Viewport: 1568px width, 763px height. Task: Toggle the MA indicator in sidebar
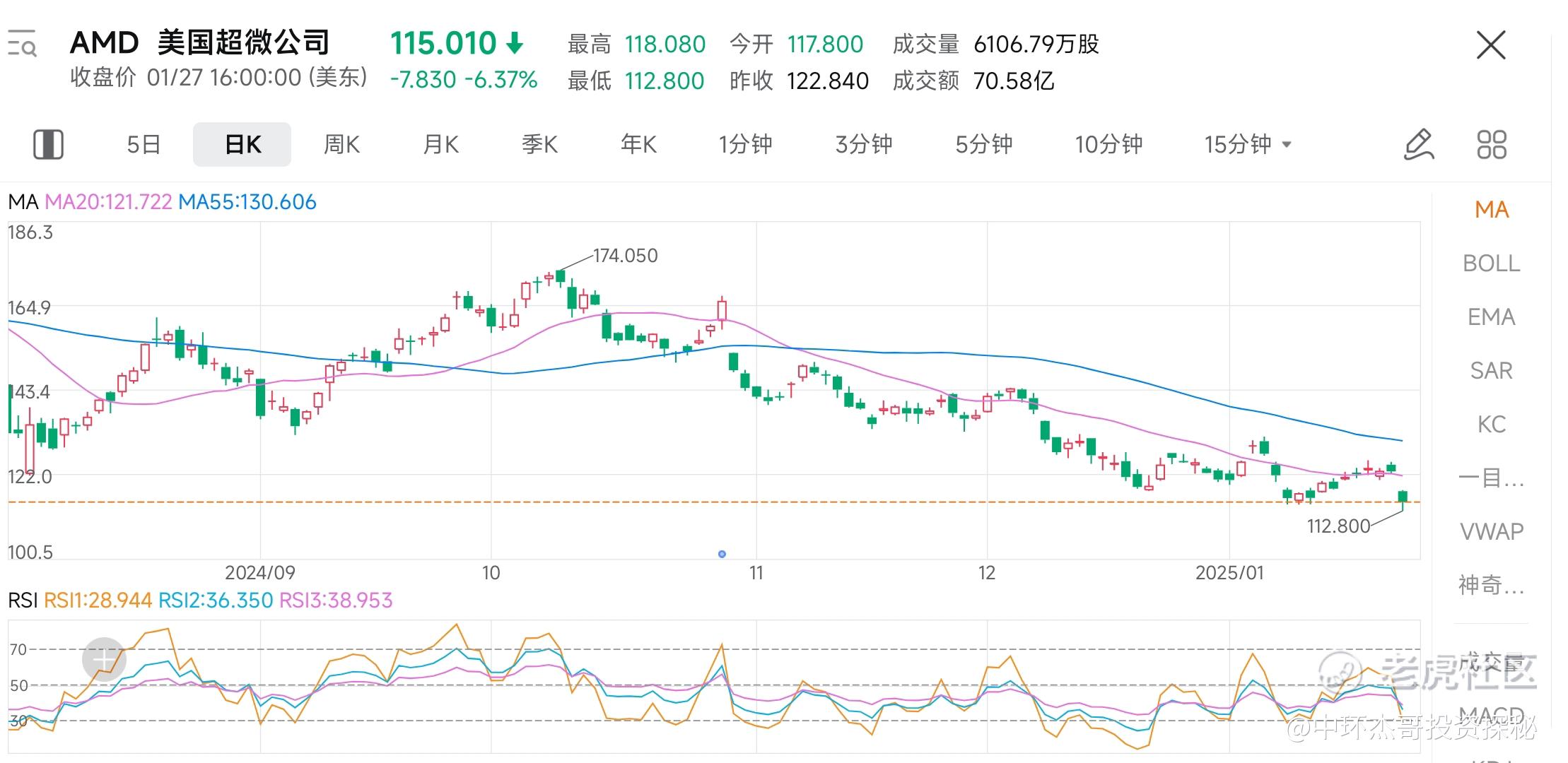[x=1491, y=210]
